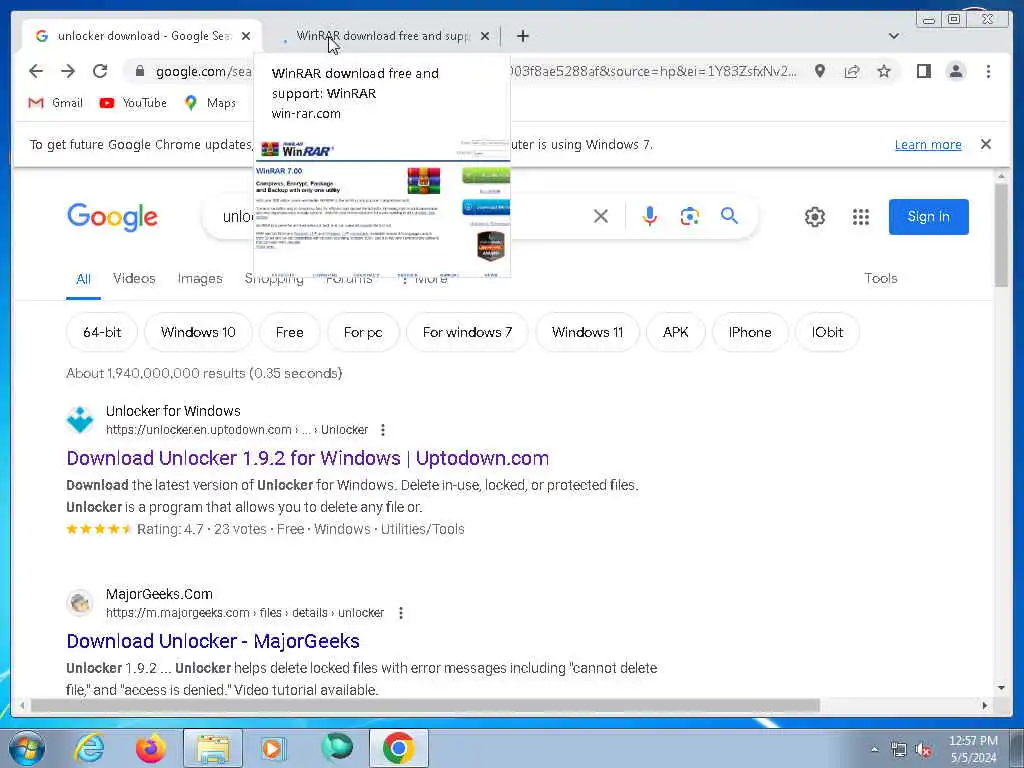Show hidden system tray icons

click(x=874, y=750)
